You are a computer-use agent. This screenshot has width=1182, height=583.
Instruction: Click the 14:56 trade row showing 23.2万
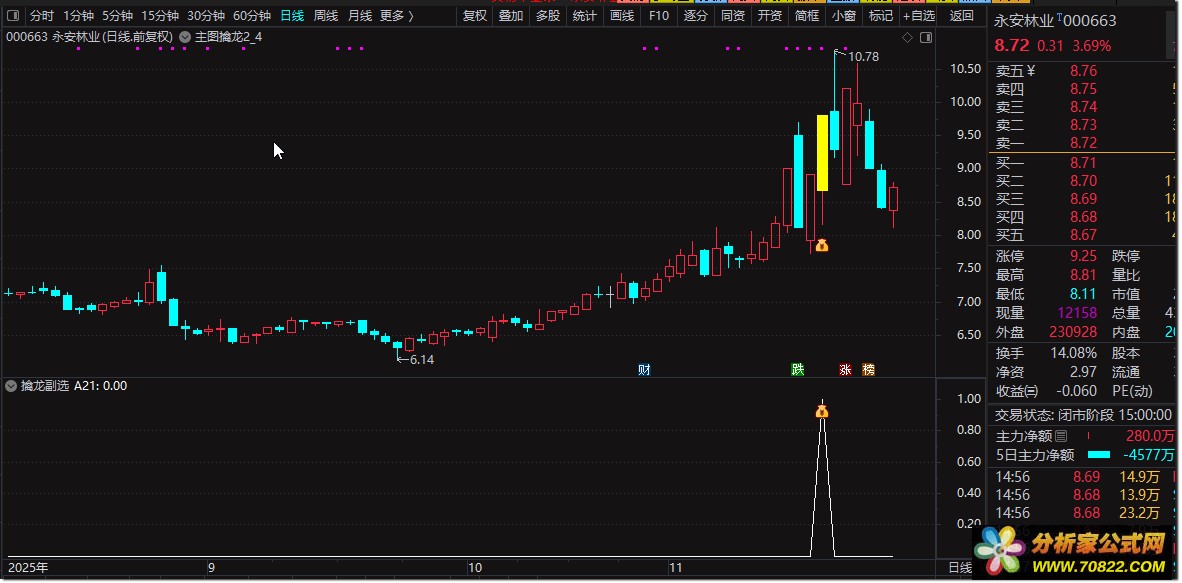pyautogui.click(x=1084, y=514)
